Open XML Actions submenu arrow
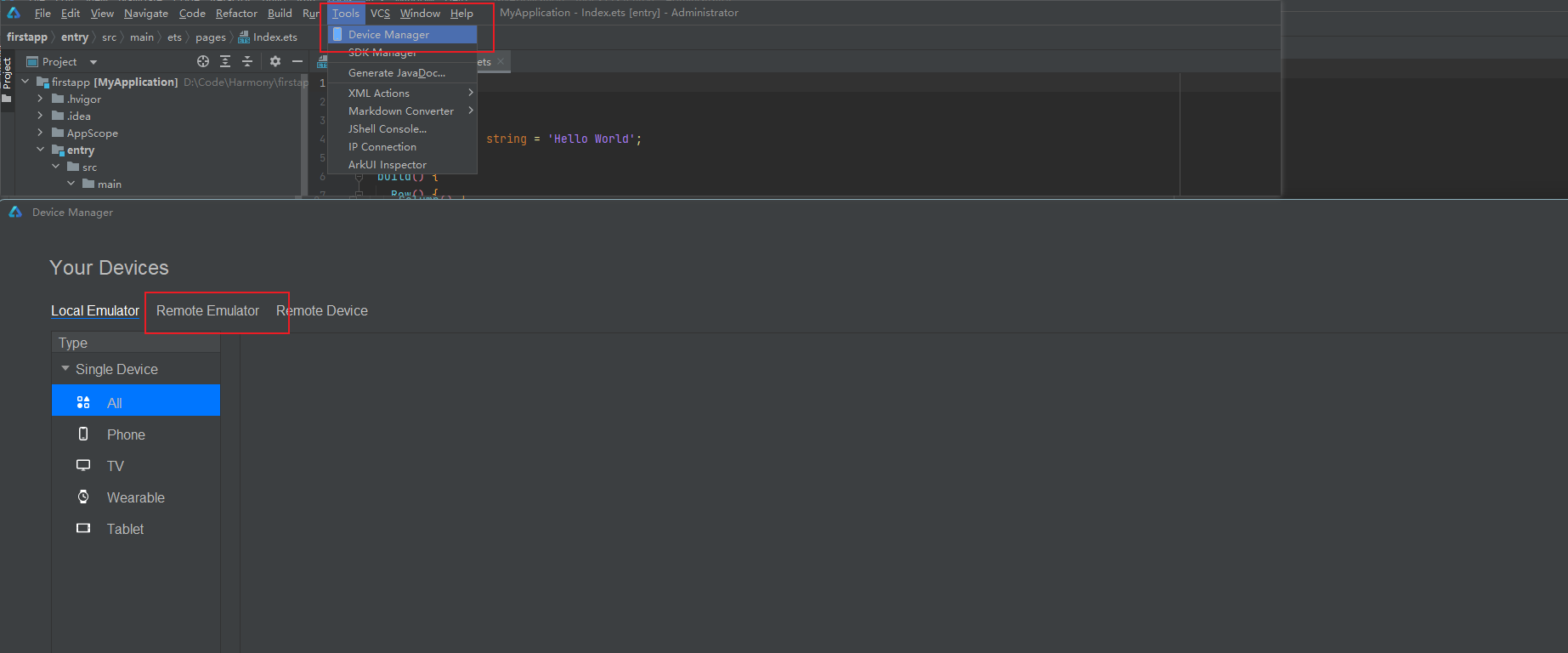 470,92
